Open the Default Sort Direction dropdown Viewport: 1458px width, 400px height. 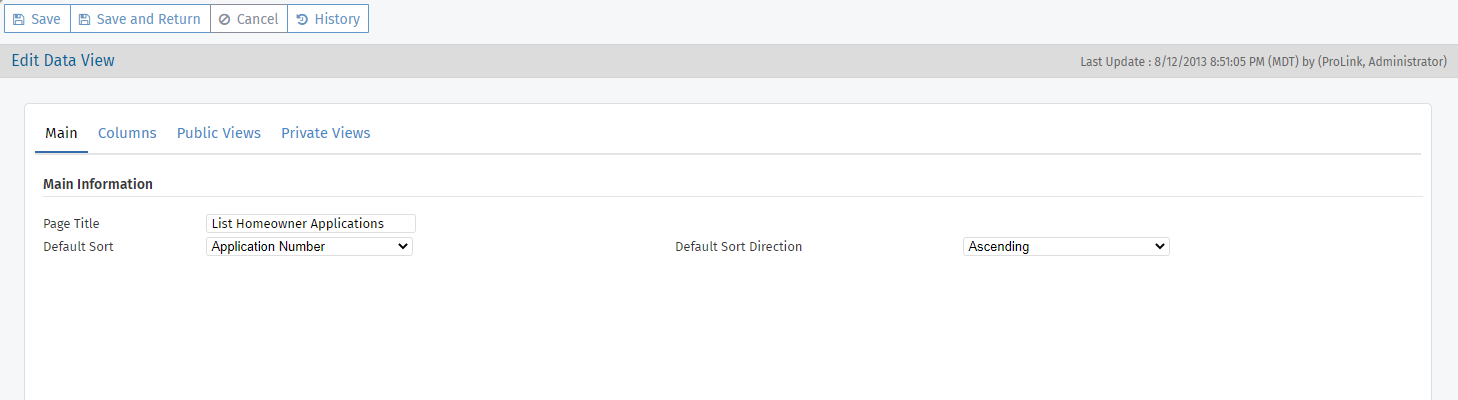click(x=1066, y=246)
